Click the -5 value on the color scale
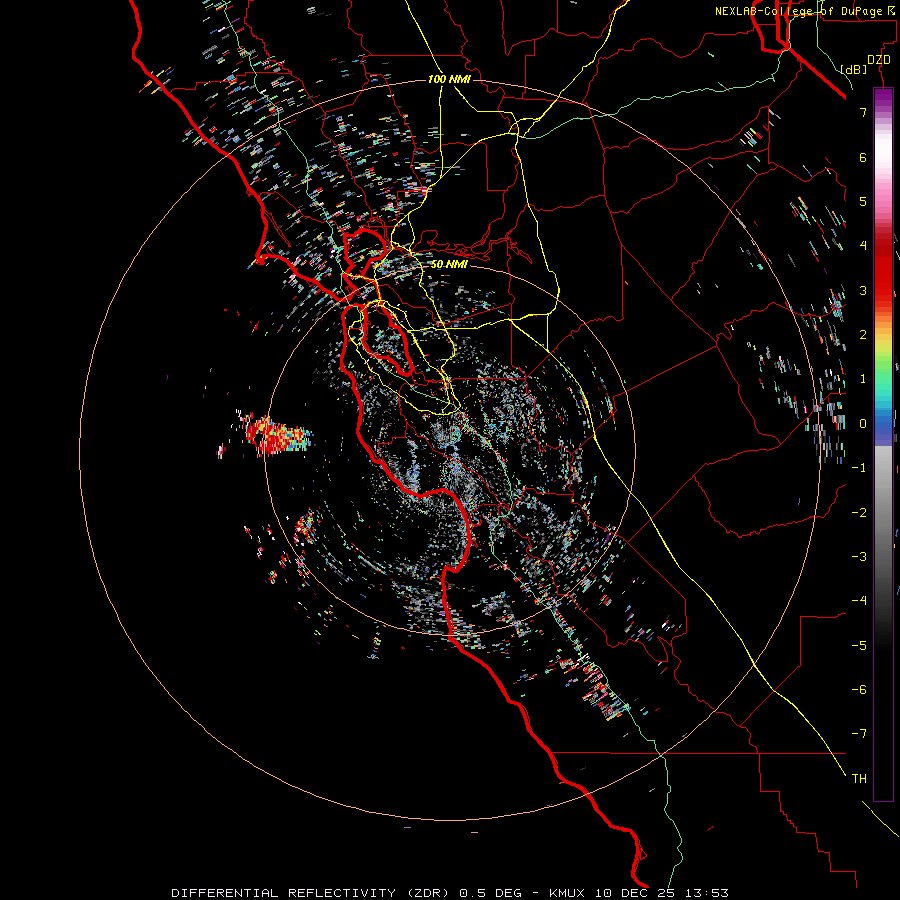900x900 pixels. tap(859, 646)
